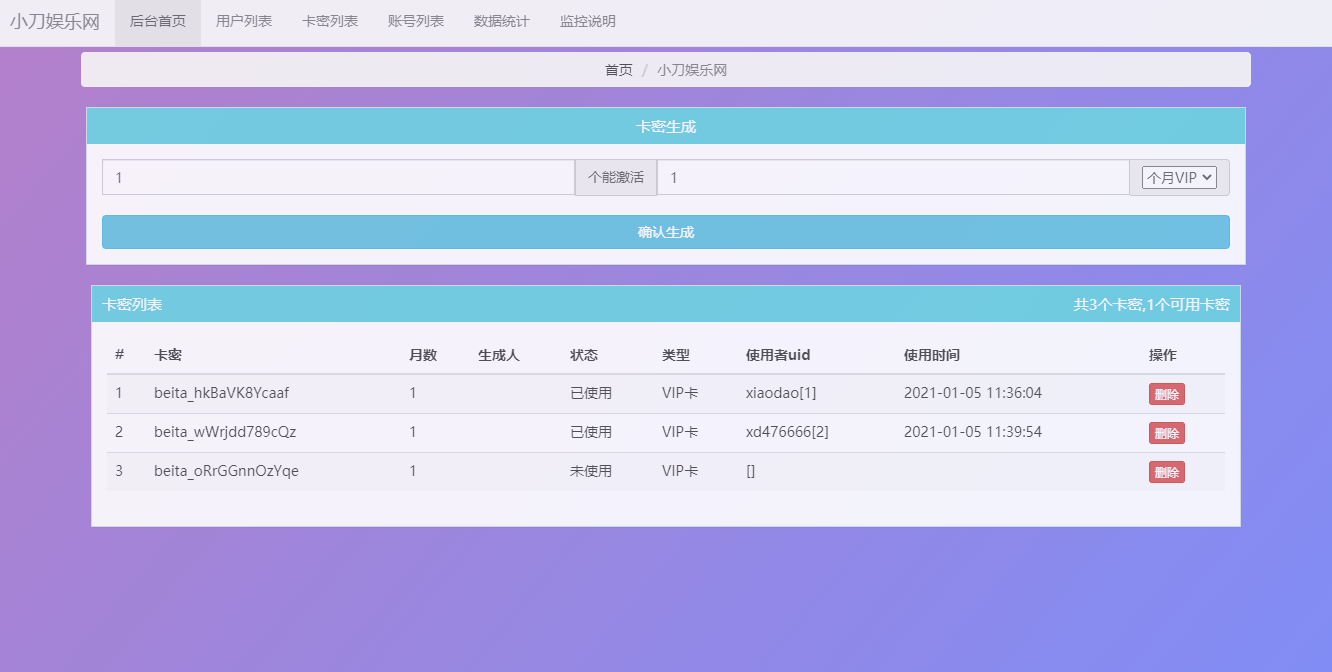
Task: Remove the unused card beita_oRrGGnnOzYqe
Action: pos(1166,472)
